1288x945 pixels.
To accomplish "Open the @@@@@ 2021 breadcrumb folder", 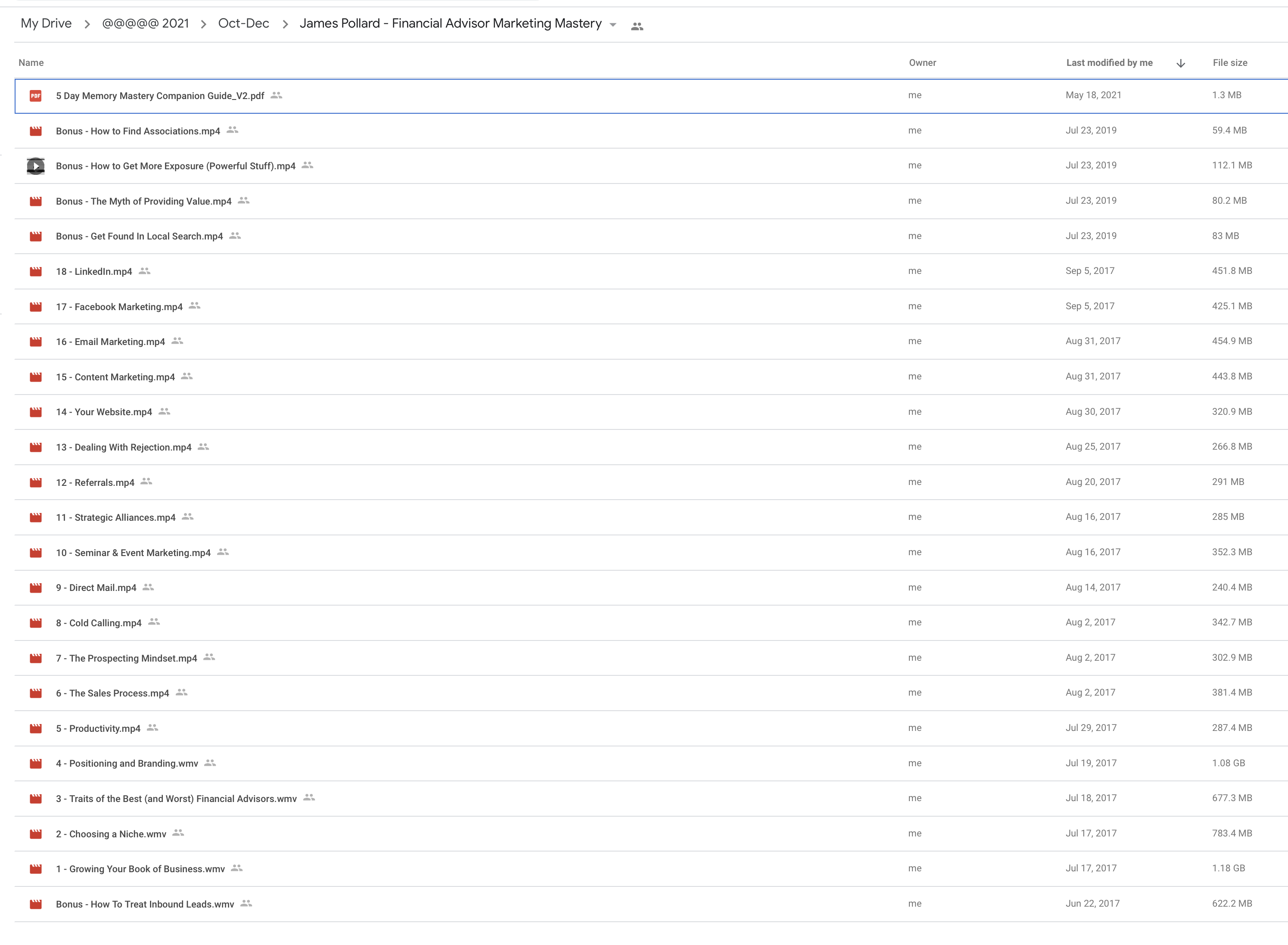I will 145,23.
